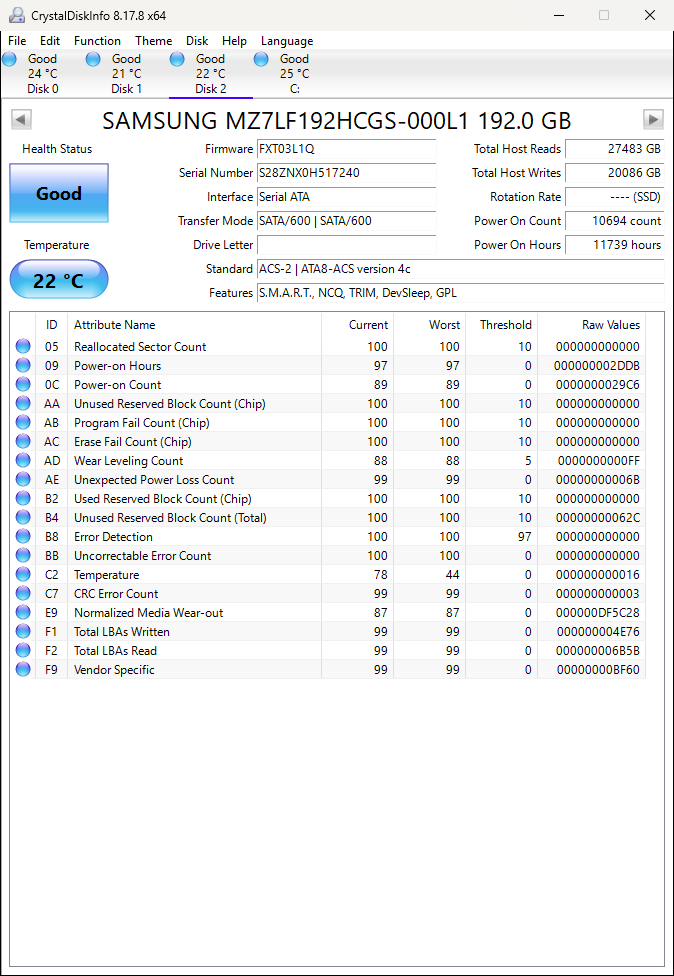
Task: Click status orb for Vendor Specific row
Action: click(23, 670)
